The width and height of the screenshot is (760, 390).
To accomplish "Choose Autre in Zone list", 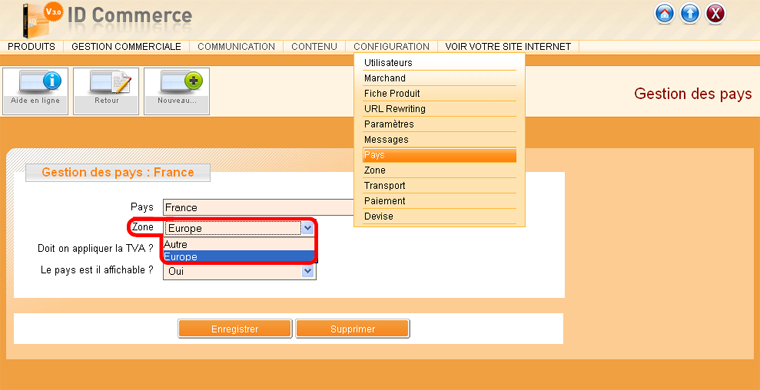I will tap(239, 245).
